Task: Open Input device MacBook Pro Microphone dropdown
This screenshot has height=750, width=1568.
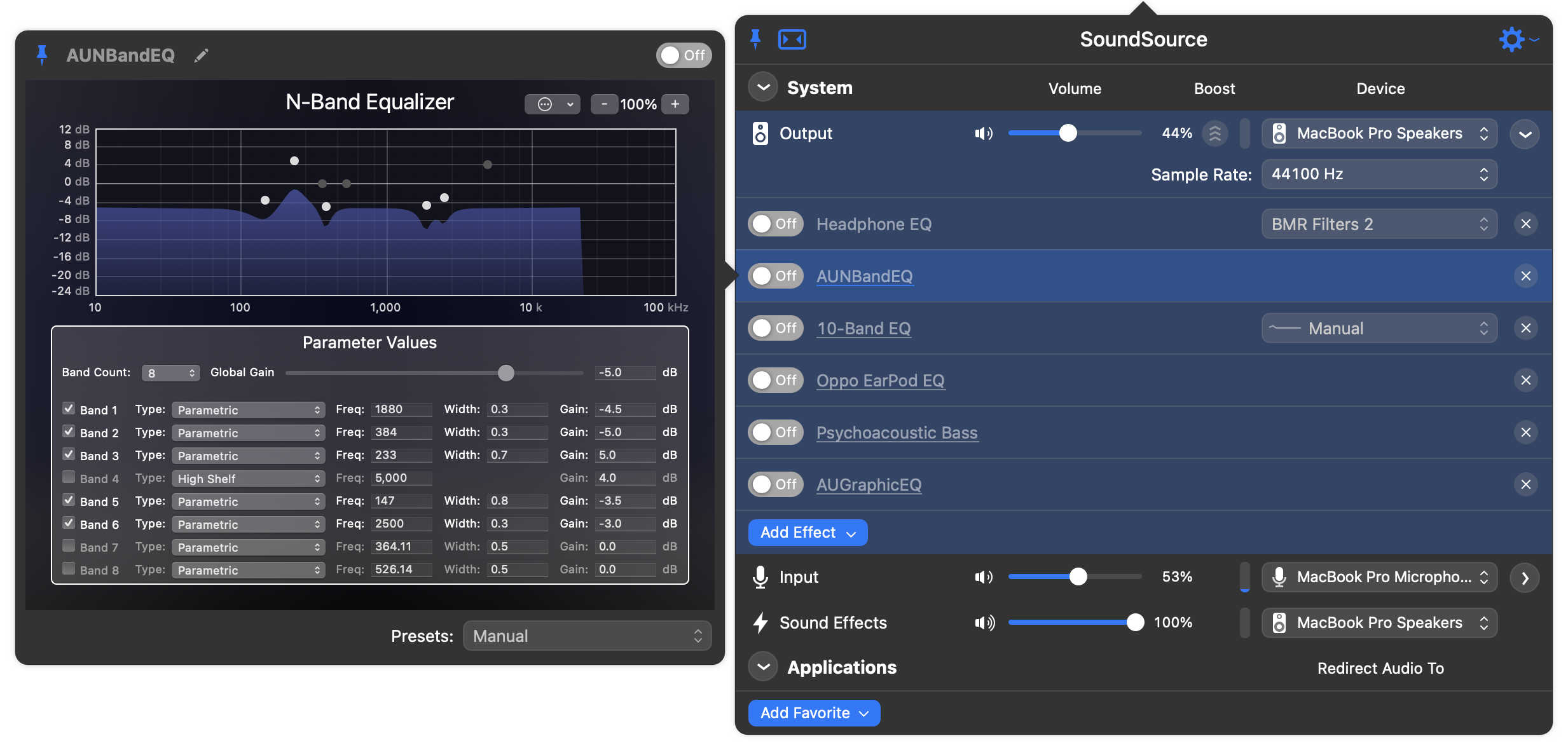Action: point(1379,577)
